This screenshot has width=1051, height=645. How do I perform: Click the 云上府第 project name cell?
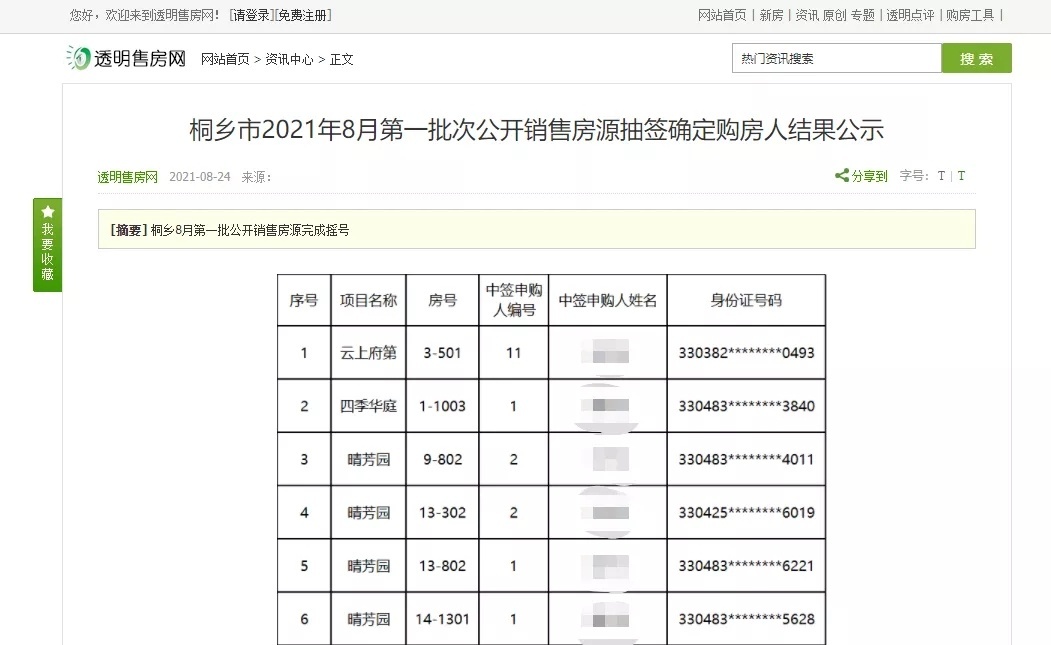click(368, 353)
